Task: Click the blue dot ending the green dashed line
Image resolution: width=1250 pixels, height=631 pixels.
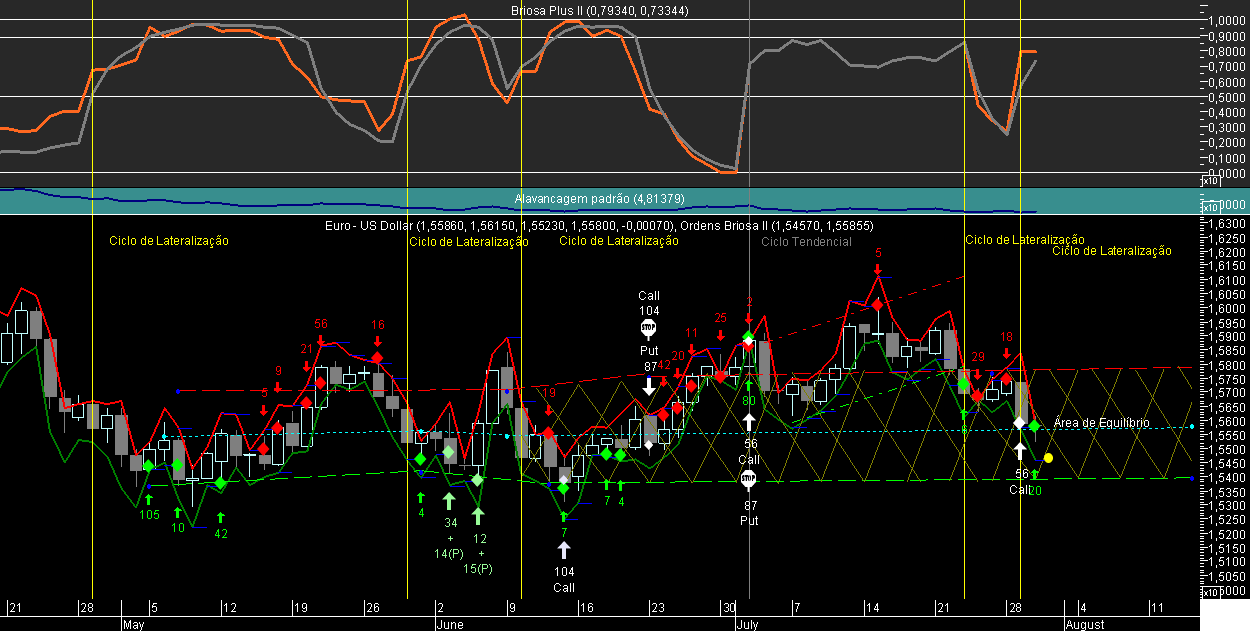Action: click(1192, 478)
